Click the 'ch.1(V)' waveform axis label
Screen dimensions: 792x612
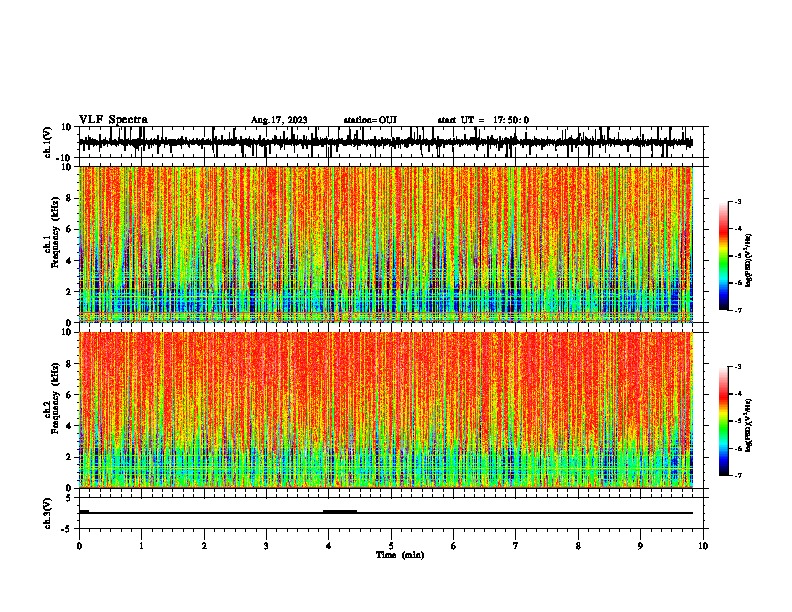pyautogui.click(x=49, y=142)
